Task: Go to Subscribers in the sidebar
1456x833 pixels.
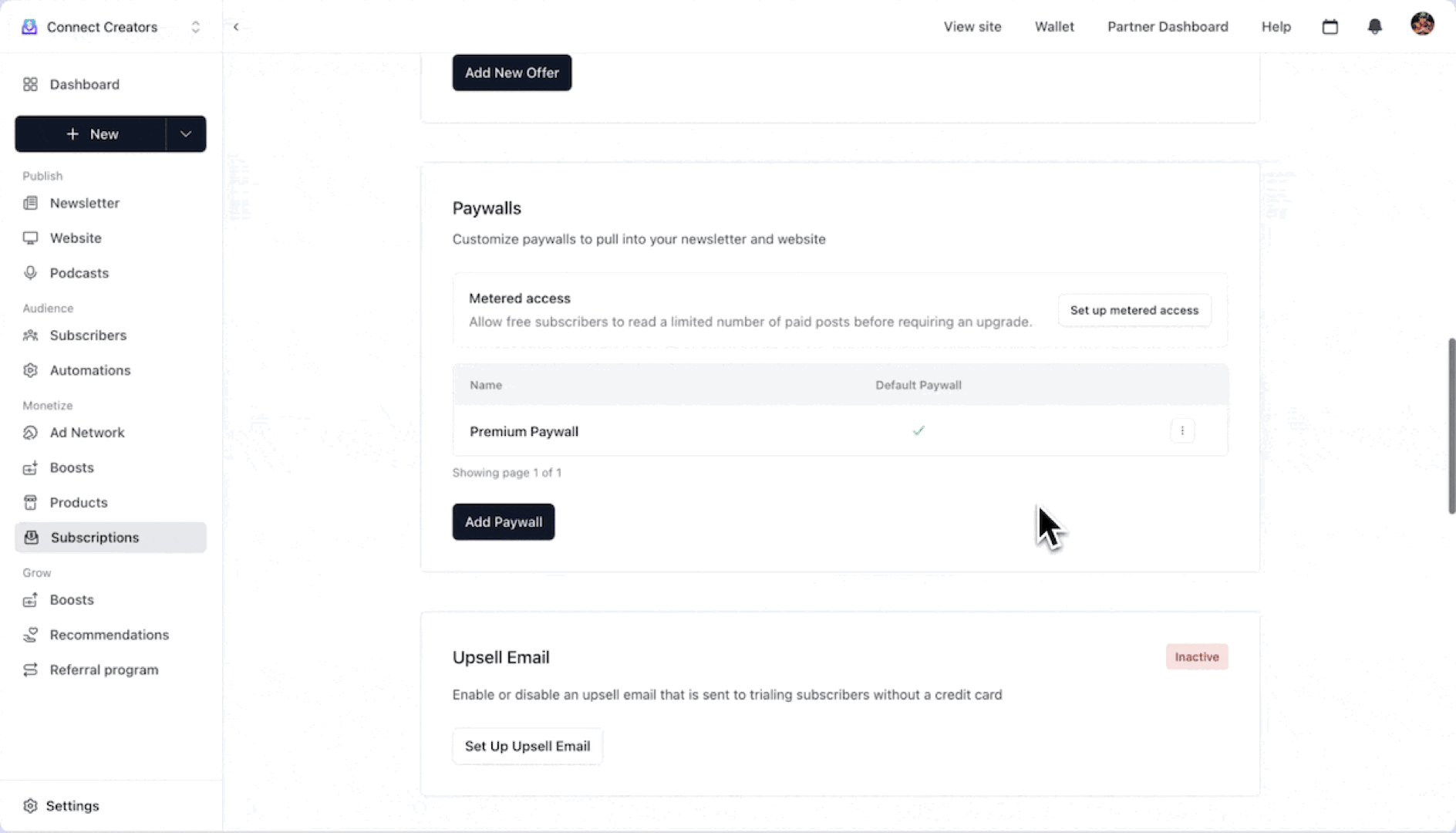Action: click(x=88, y=336)
